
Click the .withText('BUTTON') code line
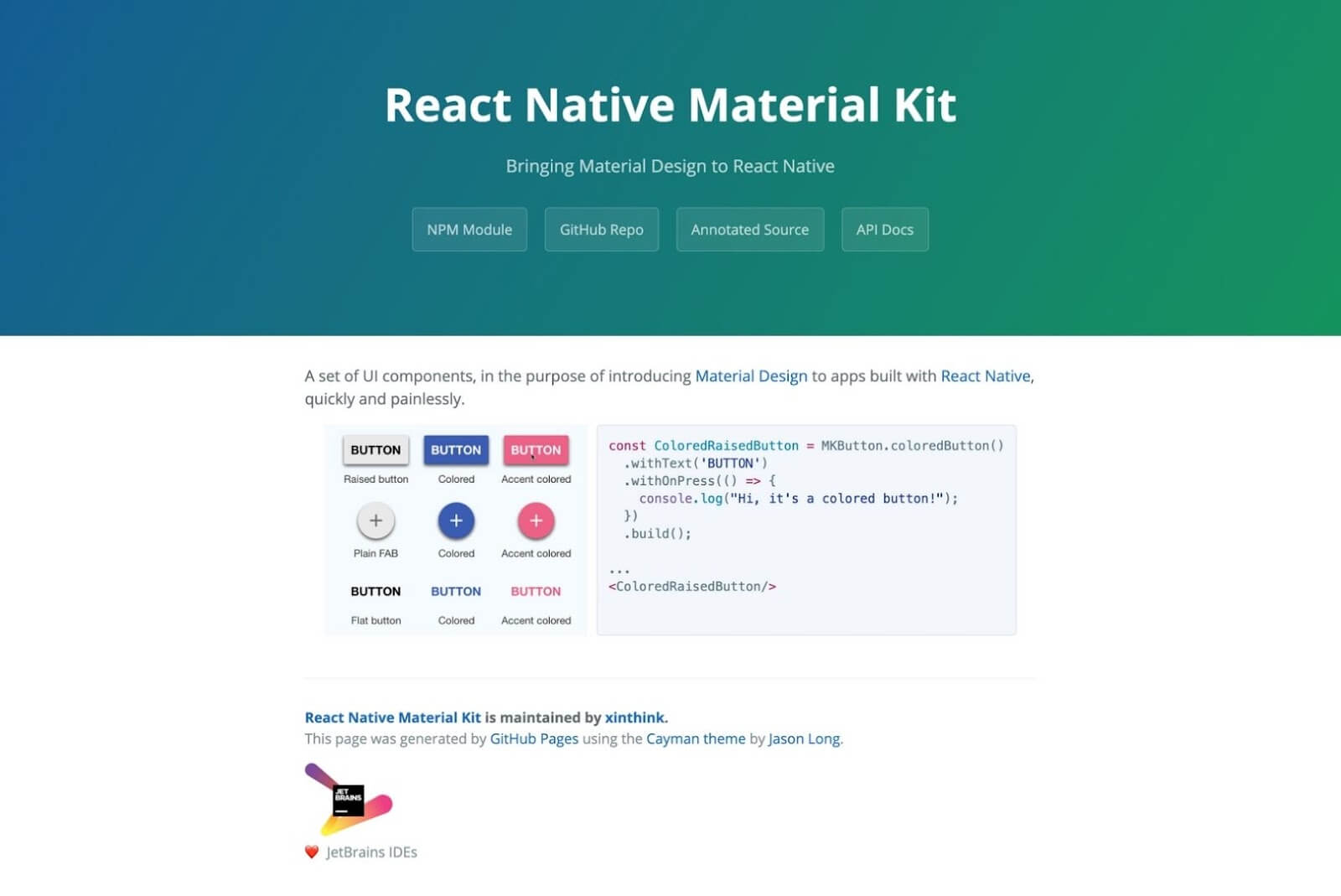click(x=696, y=464)
